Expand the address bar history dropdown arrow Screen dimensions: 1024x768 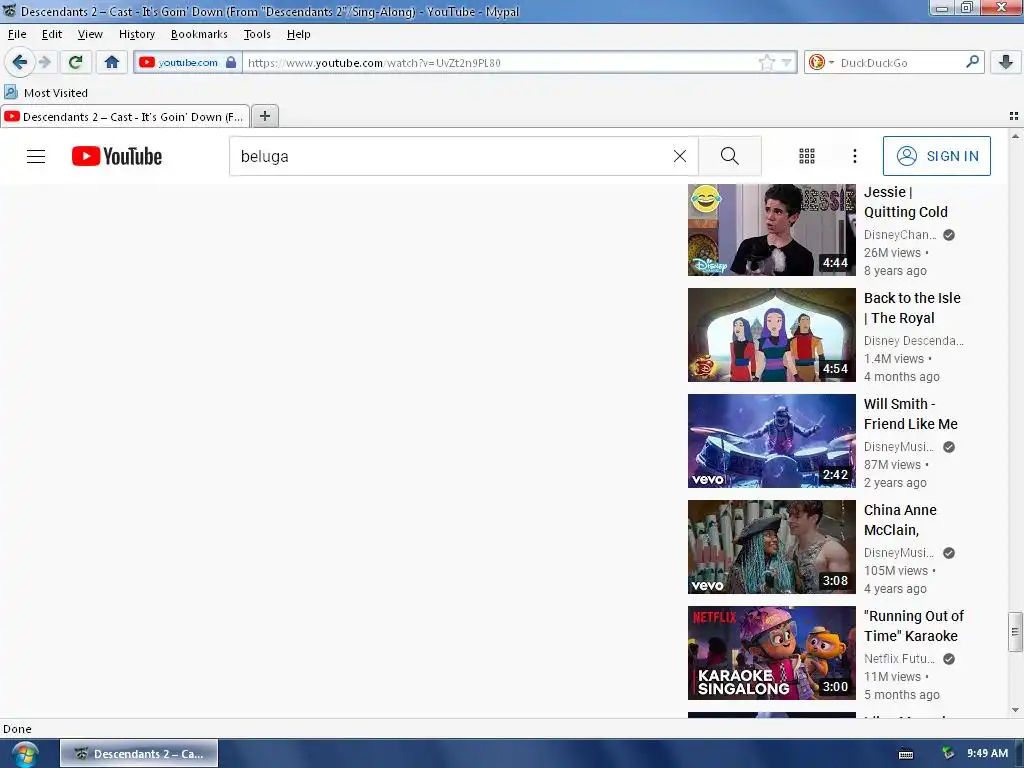(x=786, y=63)
